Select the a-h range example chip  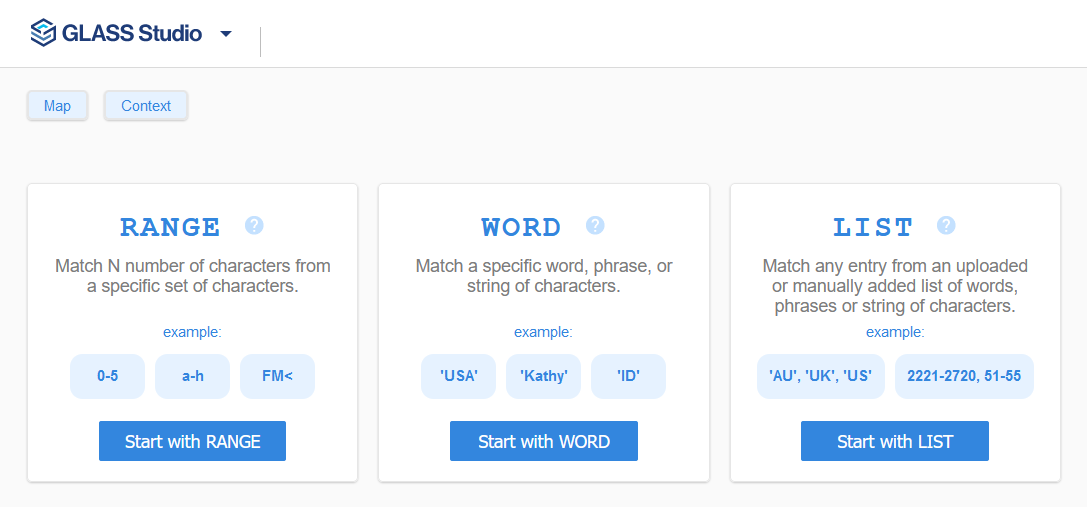[192, 377]
